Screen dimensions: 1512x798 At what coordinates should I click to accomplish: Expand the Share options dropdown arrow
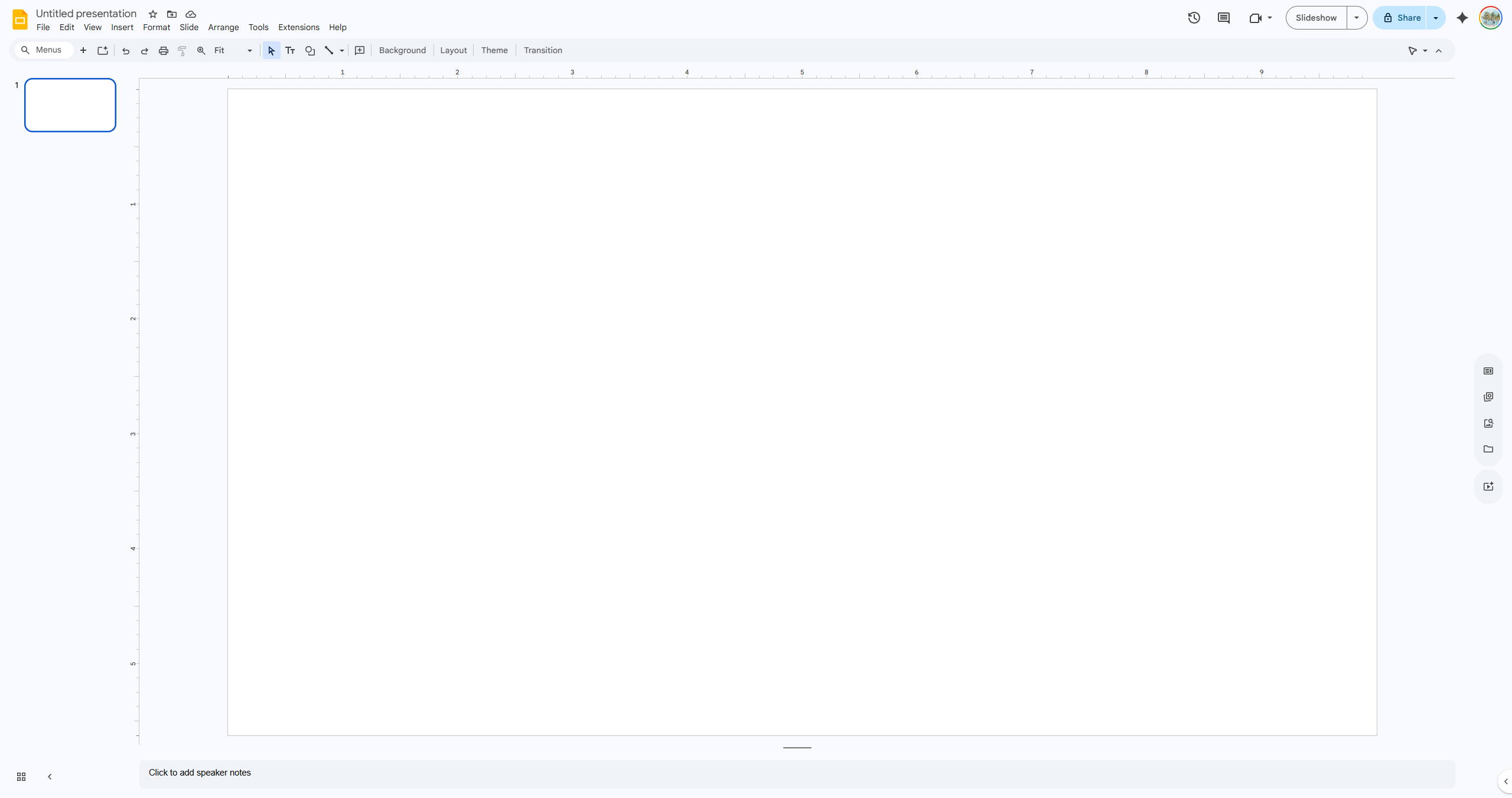(1436, 18)
